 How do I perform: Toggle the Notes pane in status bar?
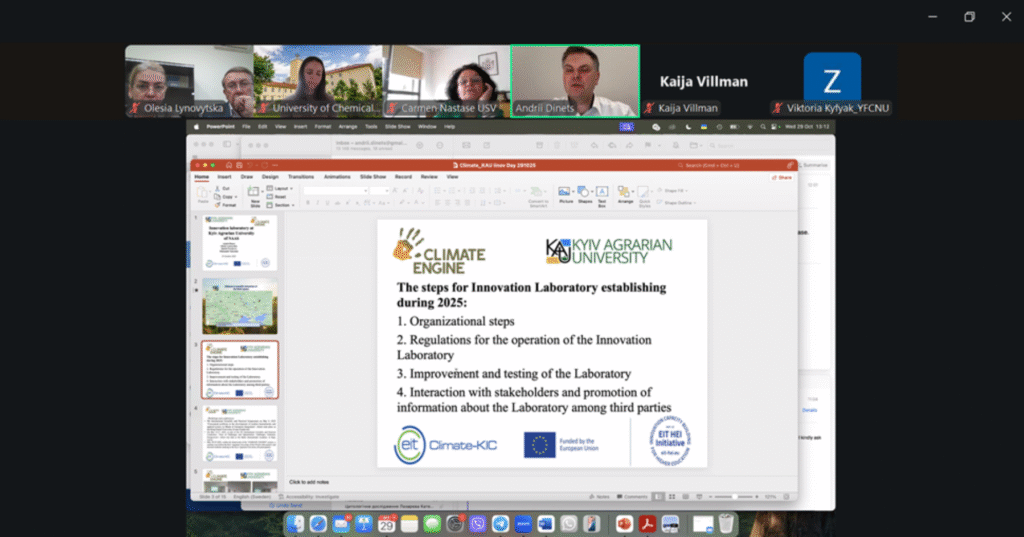[600, 496]
